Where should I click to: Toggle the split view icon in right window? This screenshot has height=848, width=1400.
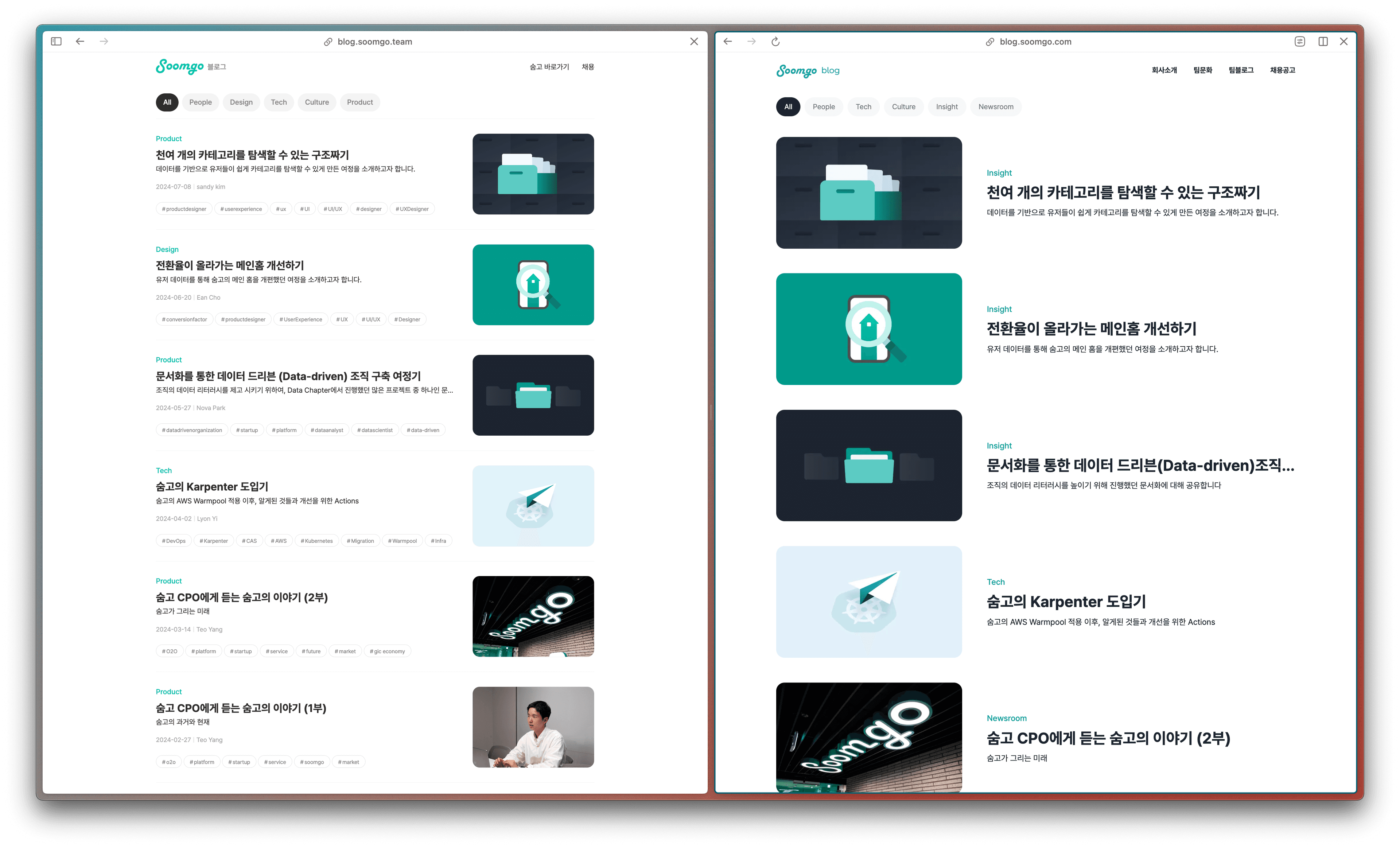click(1323, 42)
